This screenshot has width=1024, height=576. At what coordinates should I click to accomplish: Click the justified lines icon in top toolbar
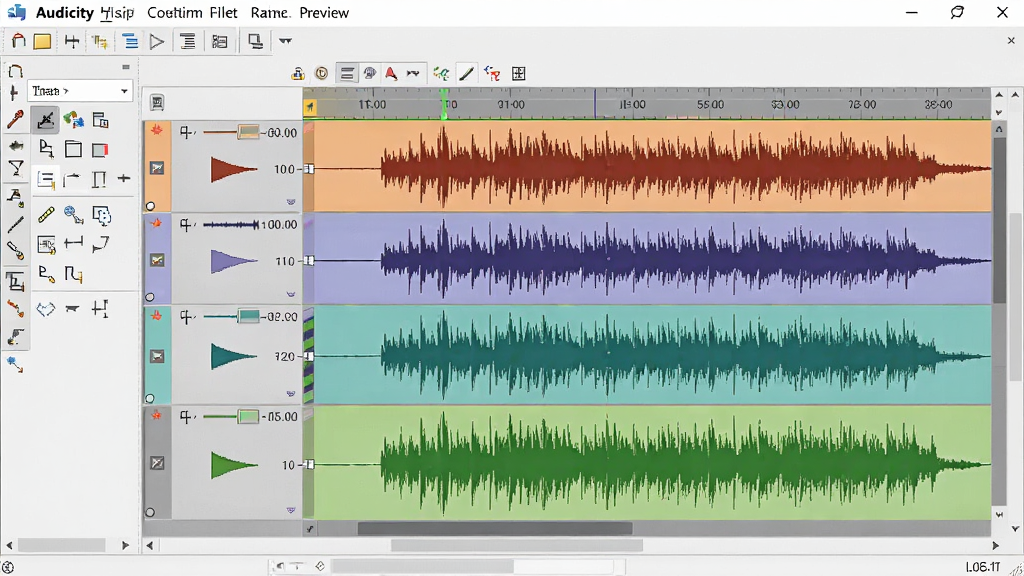[x=188, y=42]
